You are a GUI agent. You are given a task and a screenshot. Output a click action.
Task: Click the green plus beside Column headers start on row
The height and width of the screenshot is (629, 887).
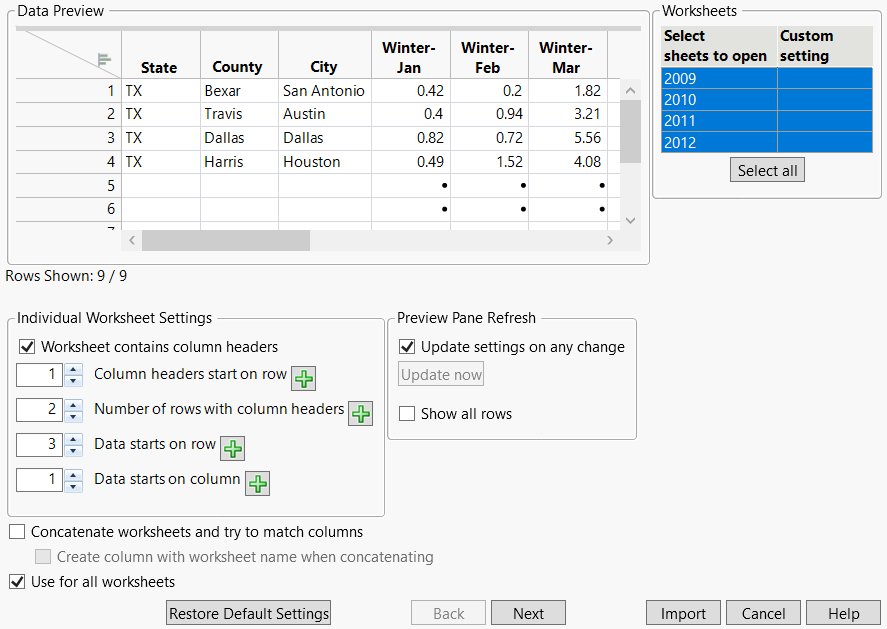(x=303, y=379)
